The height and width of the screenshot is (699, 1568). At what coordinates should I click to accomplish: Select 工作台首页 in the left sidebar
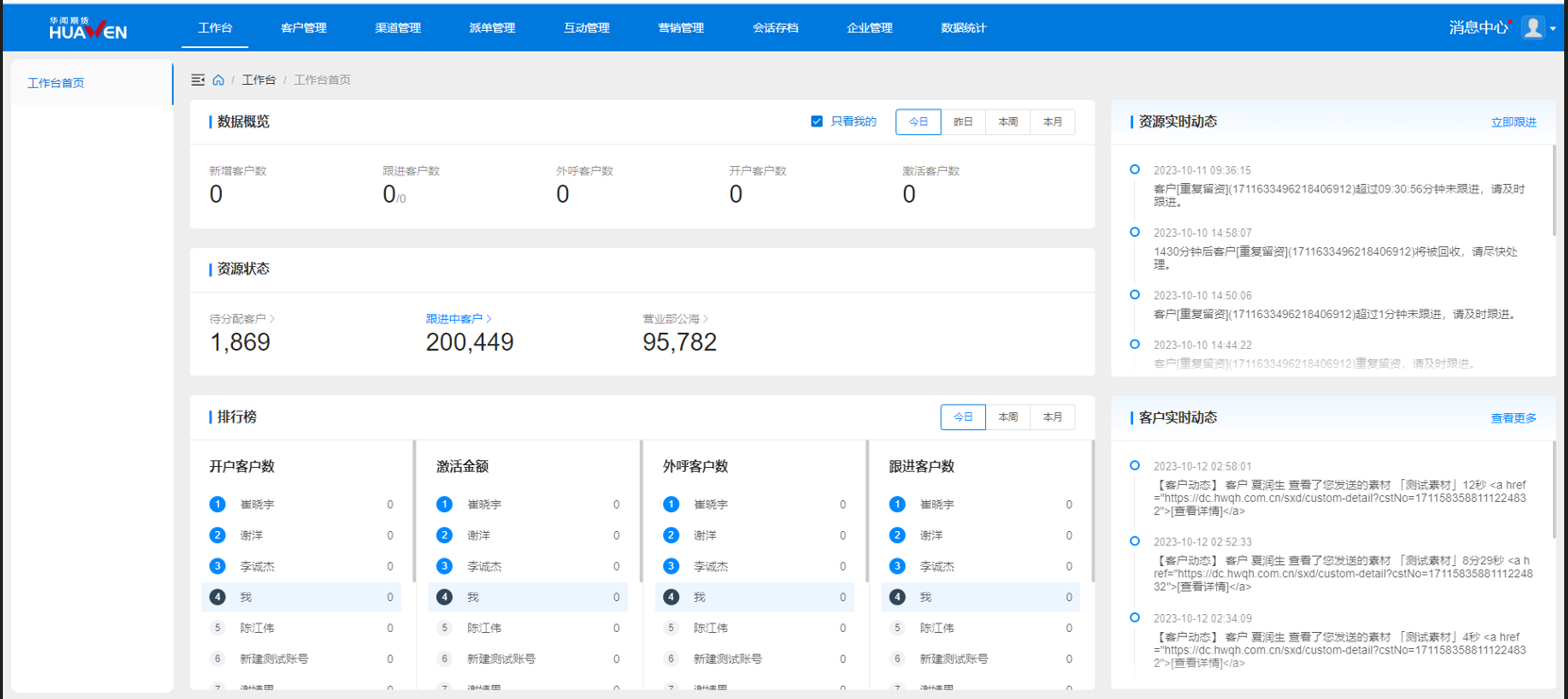pos(92,83)
